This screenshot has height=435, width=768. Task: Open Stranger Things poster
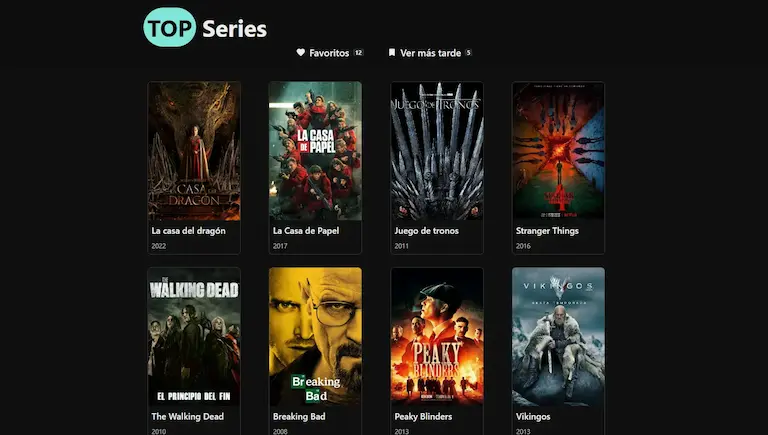point(558,151)
